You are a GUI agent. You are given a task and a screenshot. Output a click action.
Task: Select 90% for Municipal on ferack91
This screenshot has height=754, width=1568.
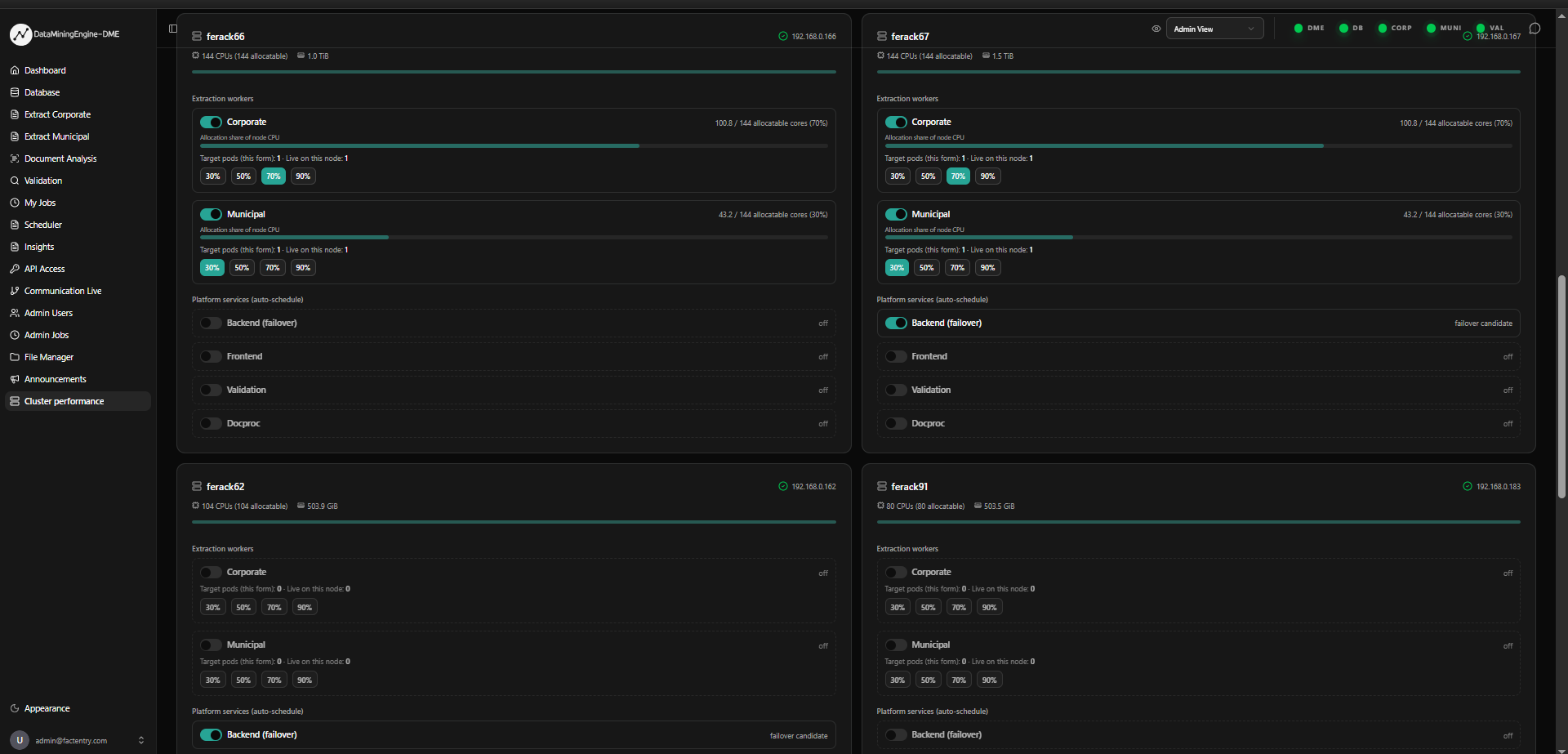click(x=989, y=680)
